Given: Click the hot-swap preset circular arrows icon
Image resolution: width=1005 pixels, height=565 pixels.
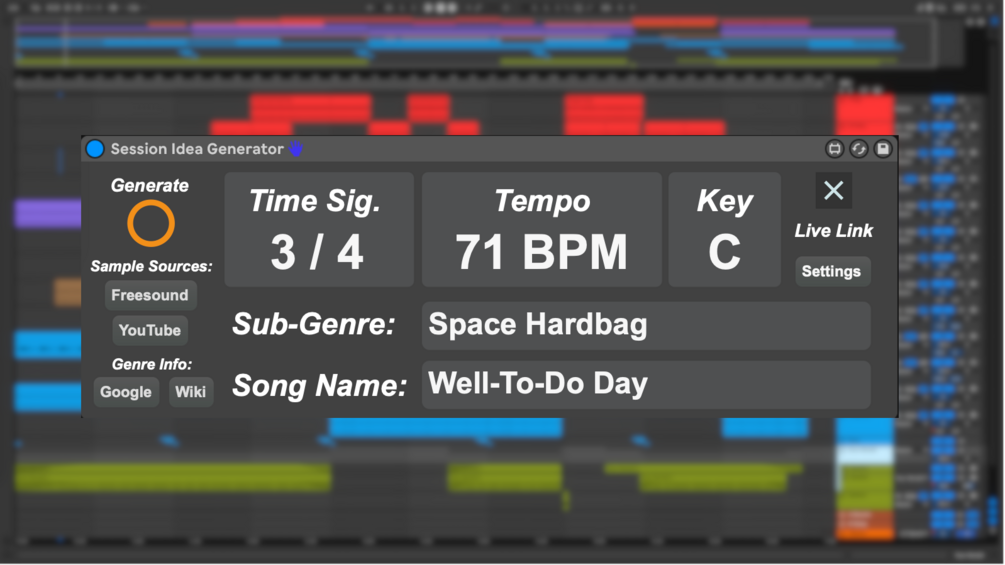Looking at the screenshot, I should (858, 149).
